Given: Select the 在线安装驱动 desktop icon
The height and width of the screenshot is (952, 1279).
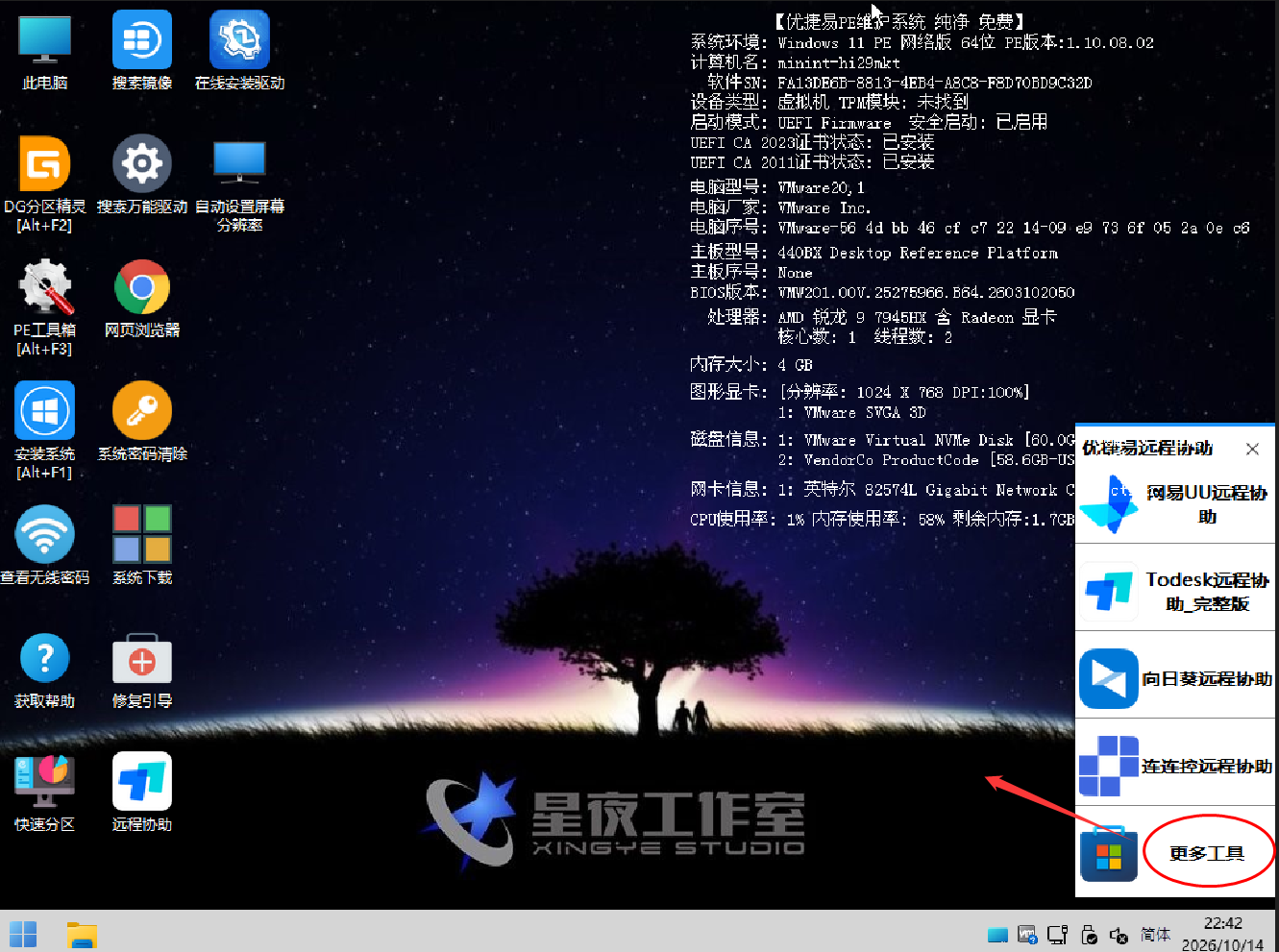Looking at the screenshot, I should 239,50.
